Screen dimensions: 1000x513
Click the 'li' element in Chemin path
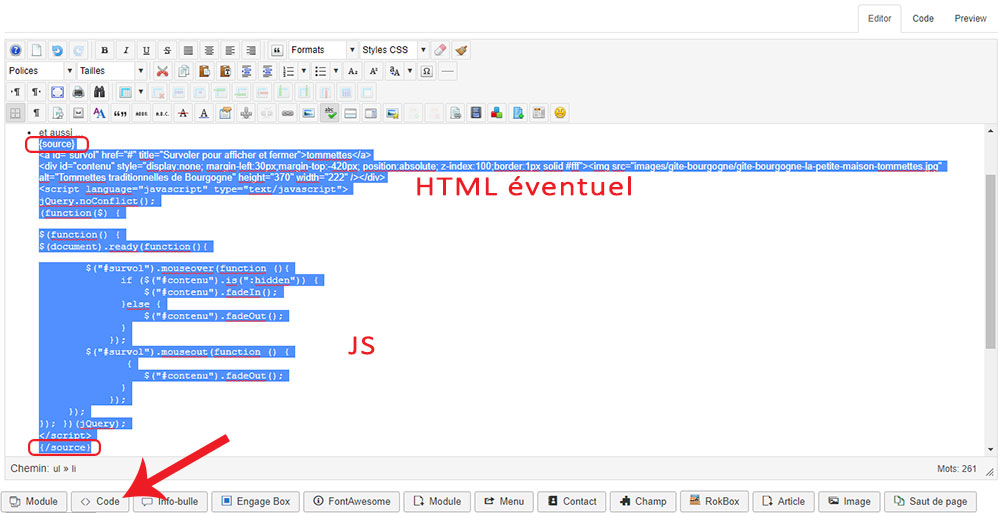(x=73, y=469)
